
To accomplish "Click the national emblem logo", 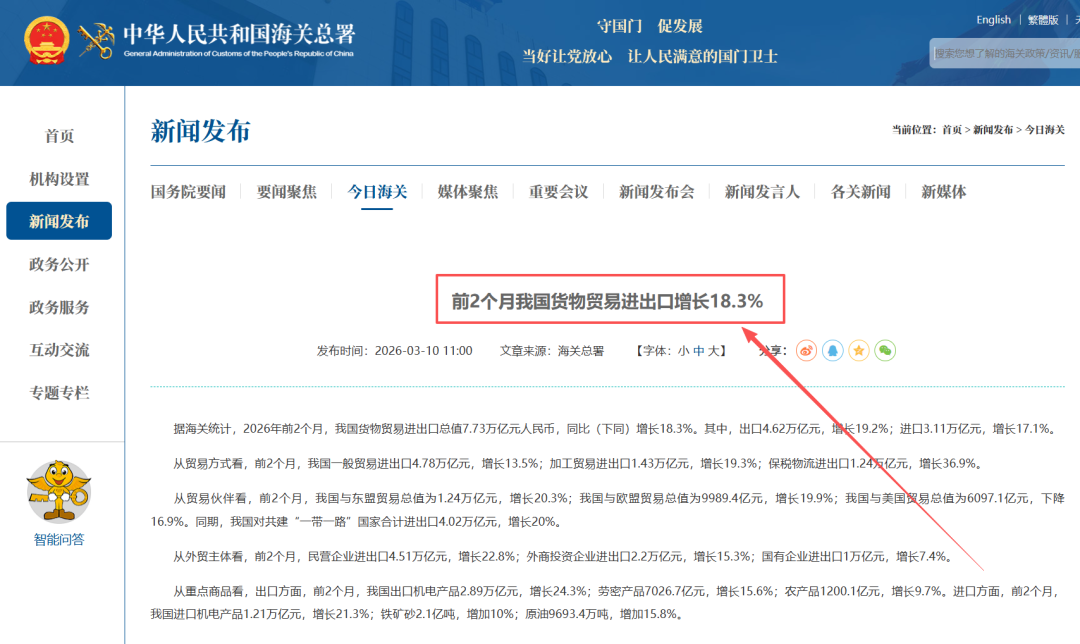I will click(46, 40).
